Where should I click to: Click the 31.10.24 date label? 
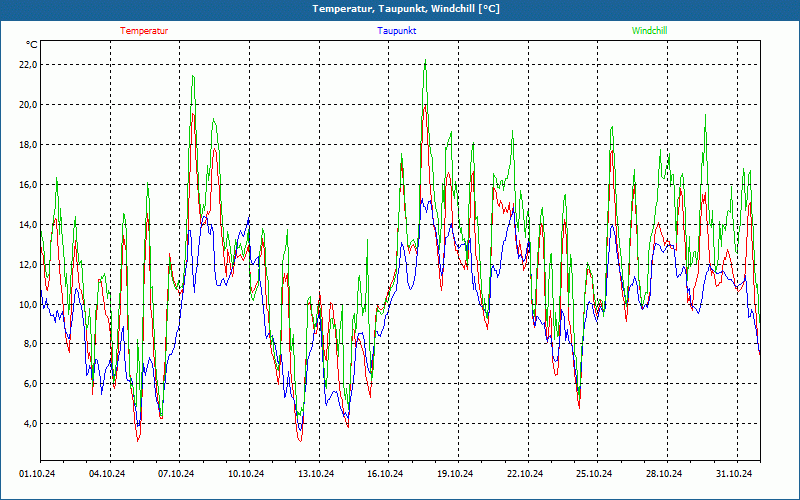click(734, 474)
